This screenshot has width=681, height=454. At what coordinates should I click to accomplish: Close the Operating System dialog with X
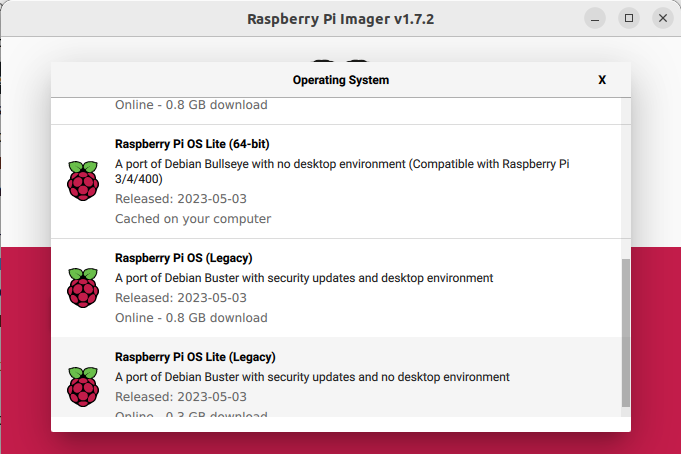click(x=602, y=80)
